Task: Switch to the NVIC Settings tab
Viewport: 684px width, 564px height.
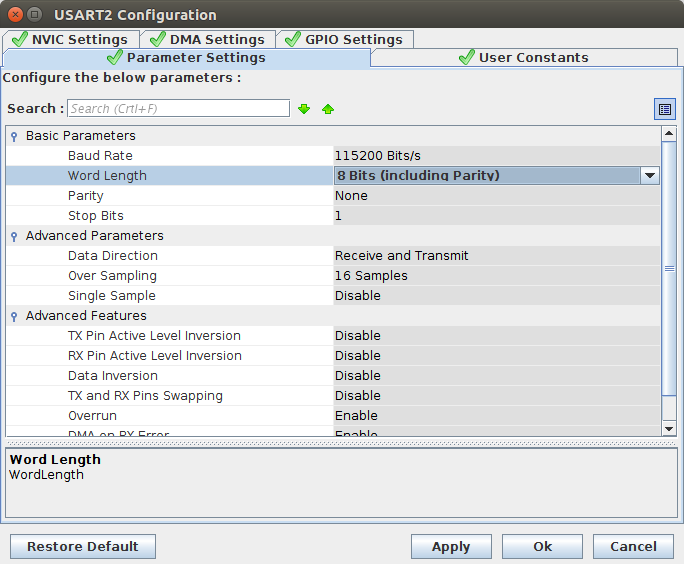Action: click(69, 39)
